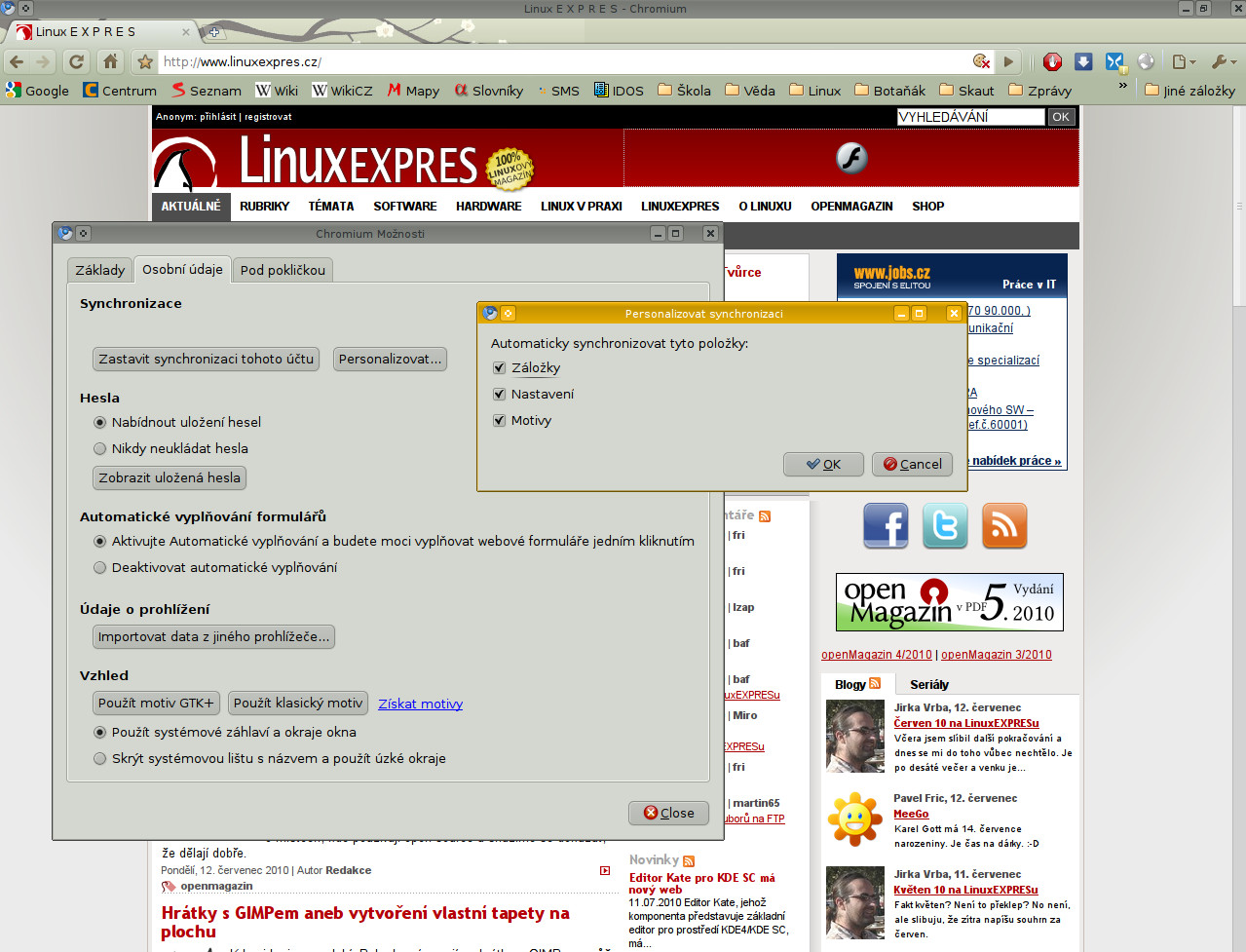Expand hidden bookmarks with the chevron
The image size is (1246, 952).
(x=1122, y=87)
